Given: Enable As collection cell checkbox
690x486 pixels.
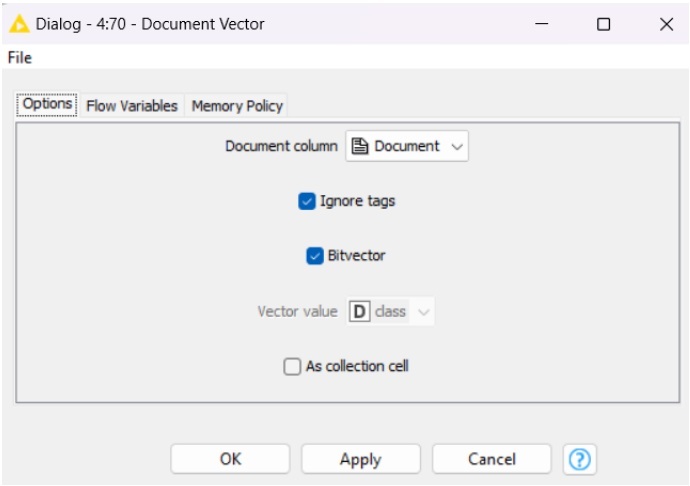Looking at the screenshot, I should tap(292, 367).
